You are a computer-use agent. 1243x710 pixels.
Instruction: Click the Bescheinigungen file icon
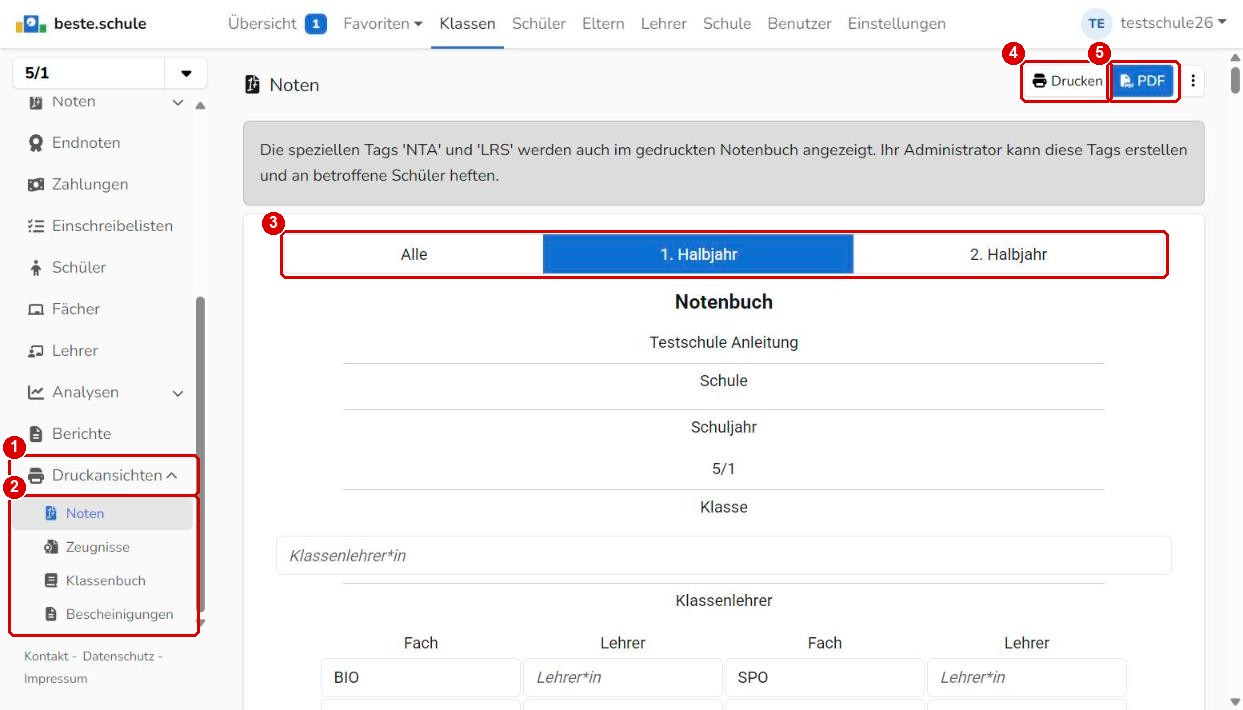tap(52, 614)
